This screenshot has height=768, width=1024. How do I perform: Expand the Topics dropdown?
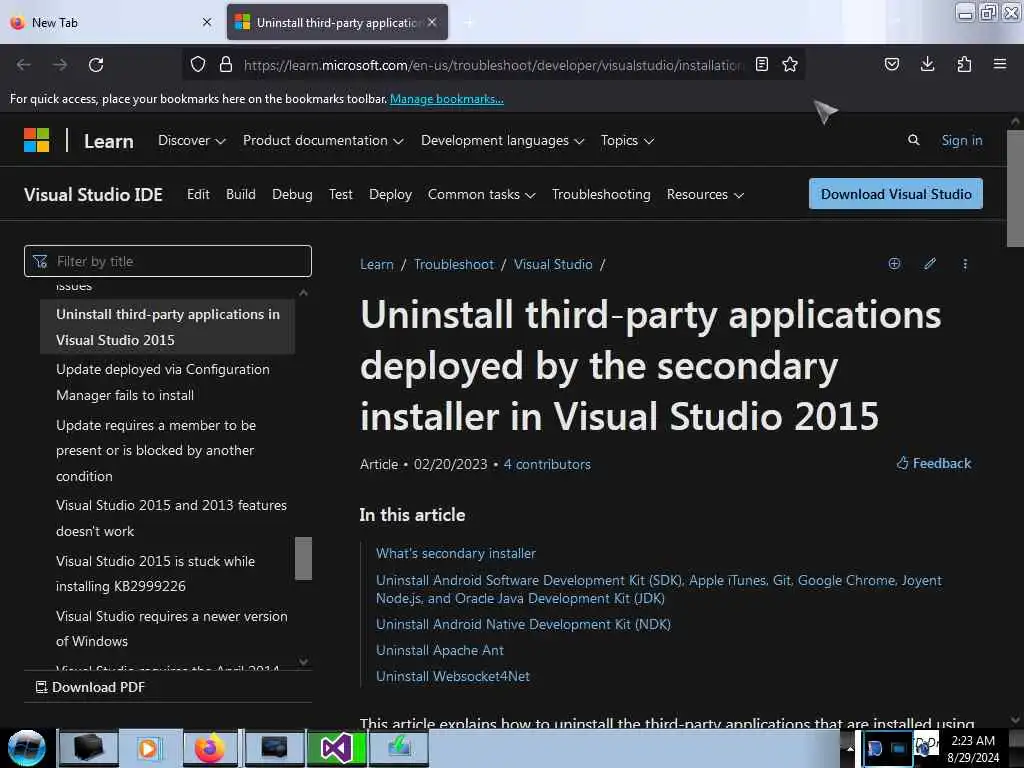pyautogui.click(x=627, y=140)
